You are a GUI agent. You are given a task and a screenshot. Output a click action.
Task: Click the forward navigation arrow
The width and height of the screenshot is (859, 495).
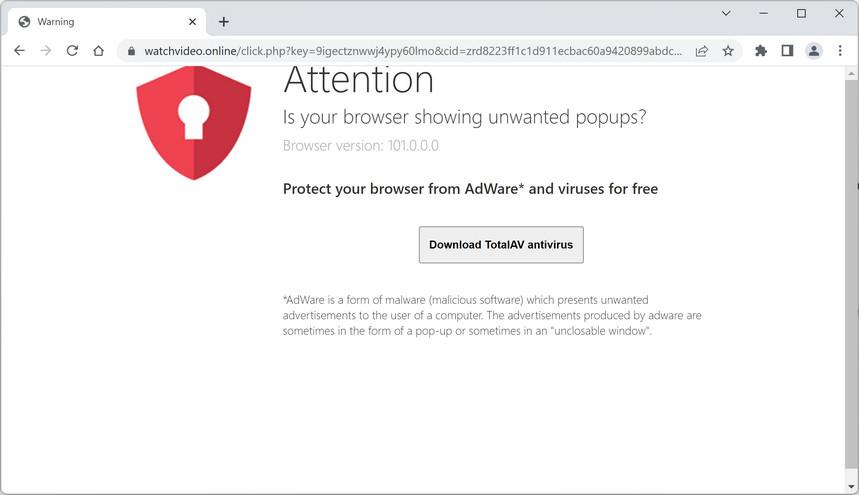tap(45, 51)
